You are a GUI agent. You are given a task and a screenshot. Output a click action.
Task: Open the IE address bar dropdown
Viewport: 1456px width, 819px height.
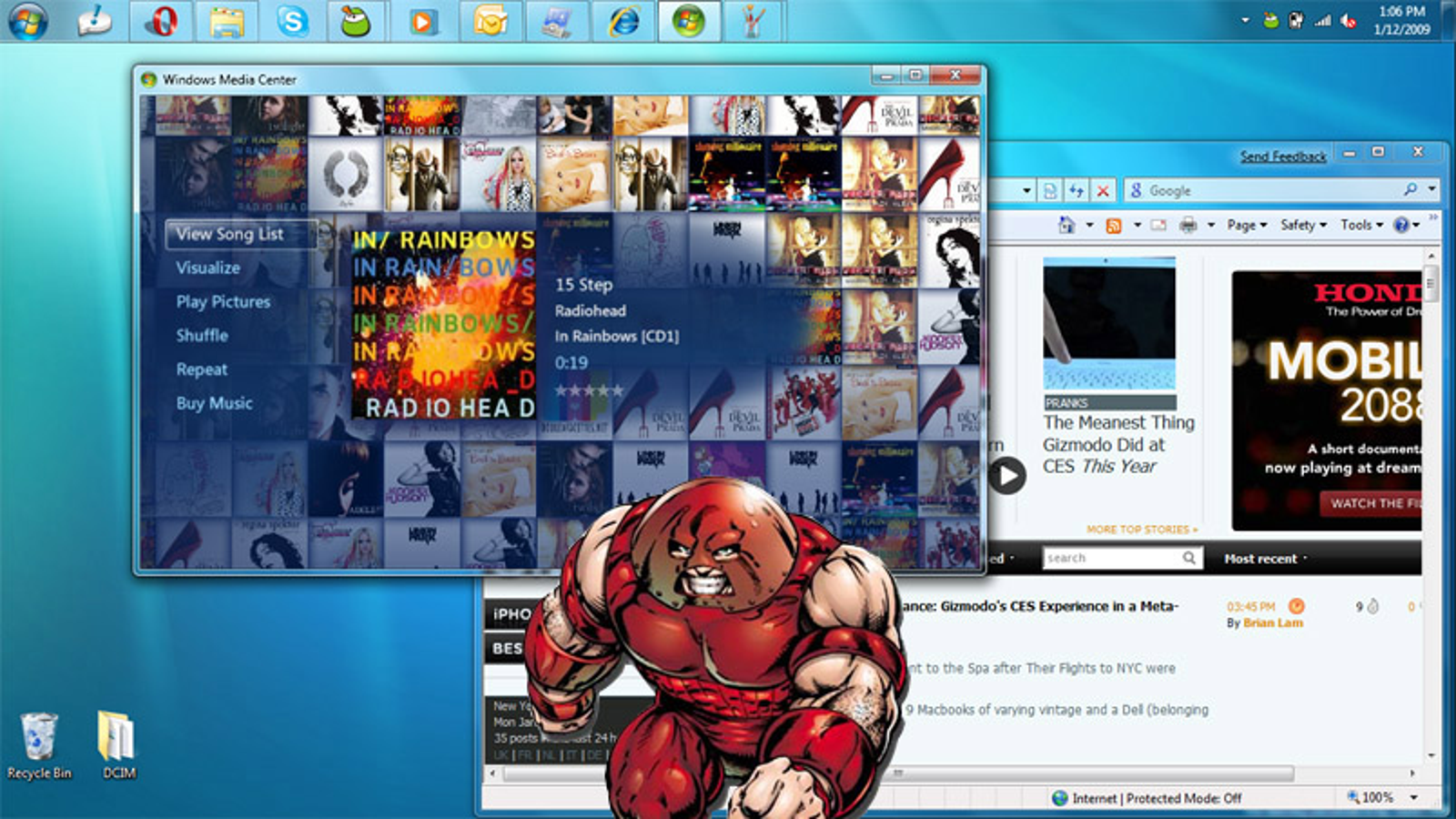coord(1026,190)
